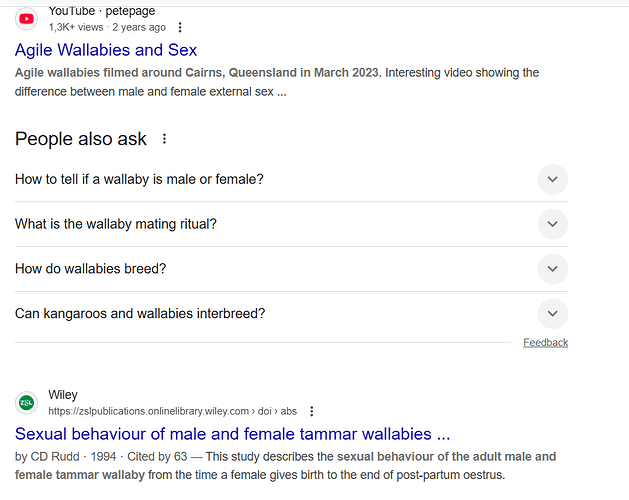Screen dimensions: 629x500
Task: Click 'How to tell if a wallaby is male or female?' question
Action: tap(139, 179)
